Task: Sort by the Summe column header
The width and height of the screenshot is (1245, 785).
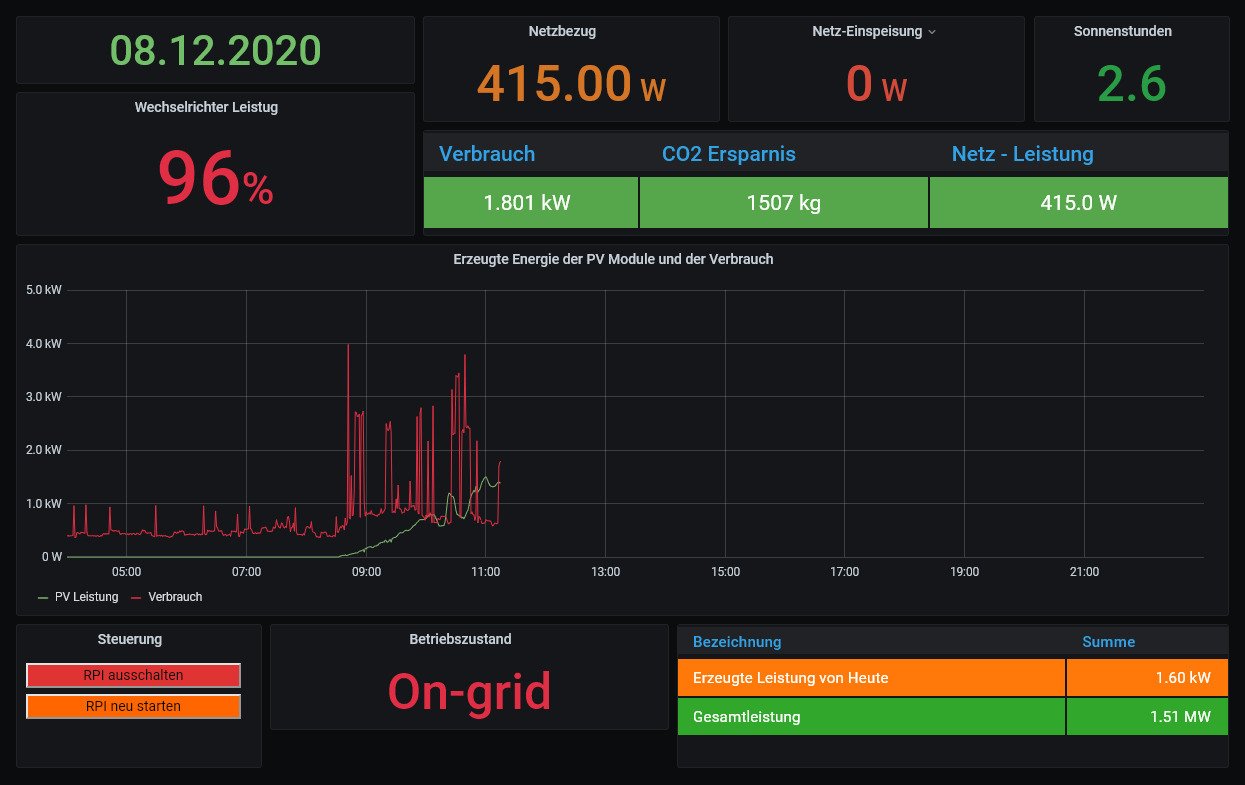Action: click(1108, 642)
